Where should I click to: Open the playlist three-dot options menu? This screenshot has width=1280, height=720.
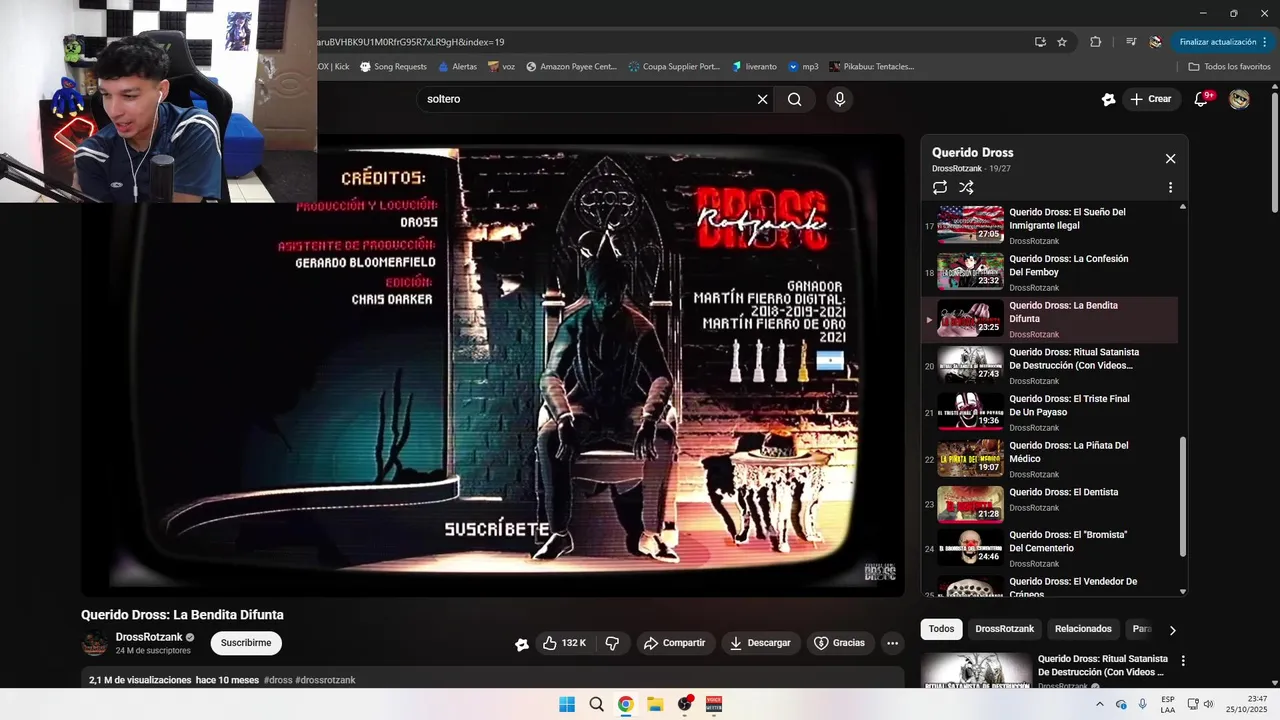[1170, 187]
